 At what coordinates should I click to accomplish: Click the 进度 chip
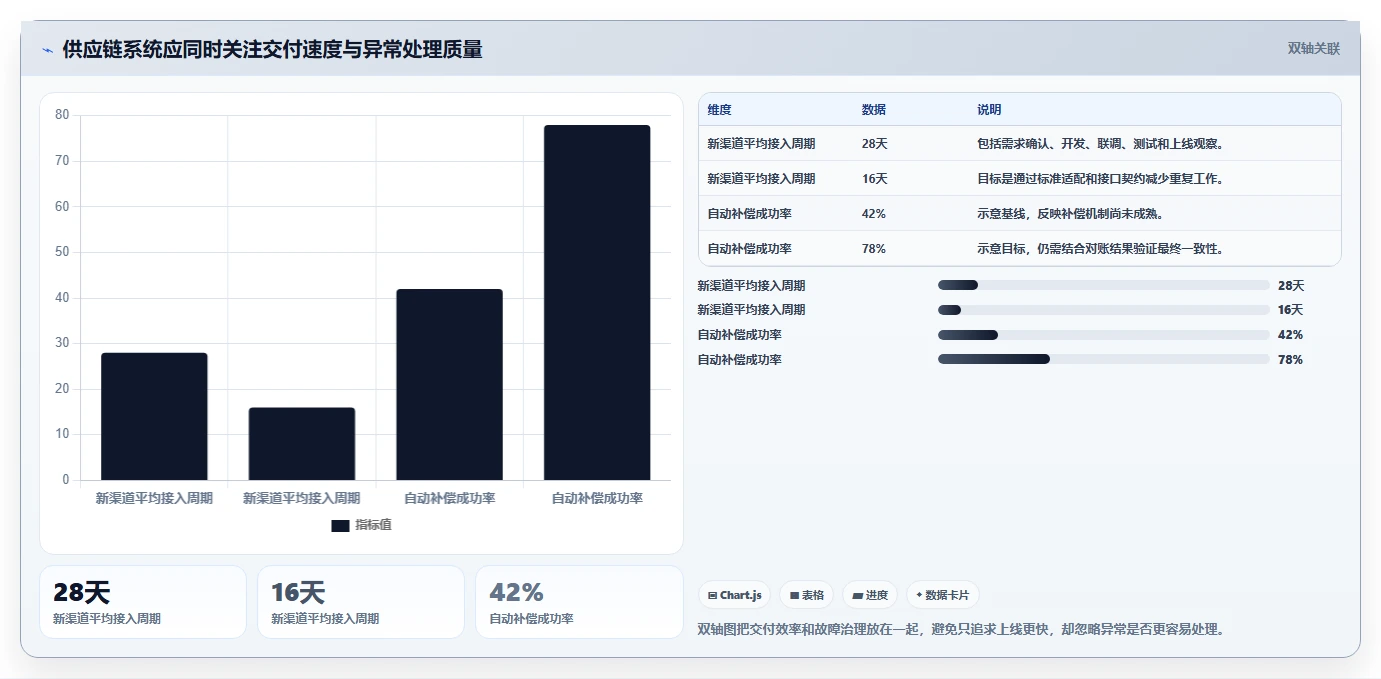(870, 595)
